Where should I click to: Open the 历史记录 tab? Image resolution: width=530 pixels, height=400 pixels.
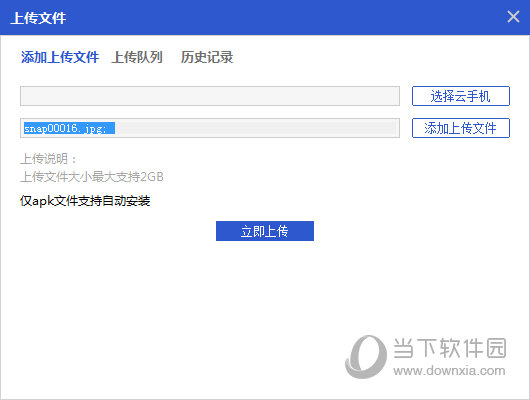pos(207,57)
